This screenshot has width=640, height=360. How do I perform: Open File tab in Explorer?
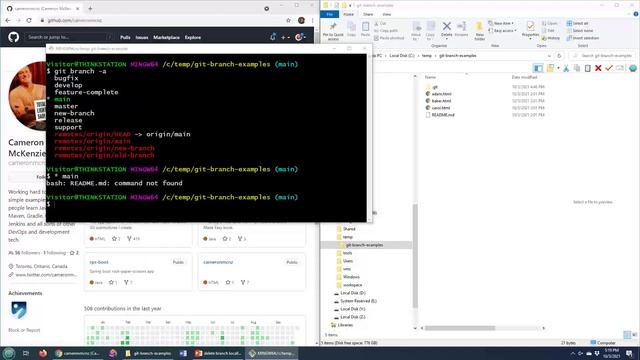pyautogui.click(x=329, y=14)
